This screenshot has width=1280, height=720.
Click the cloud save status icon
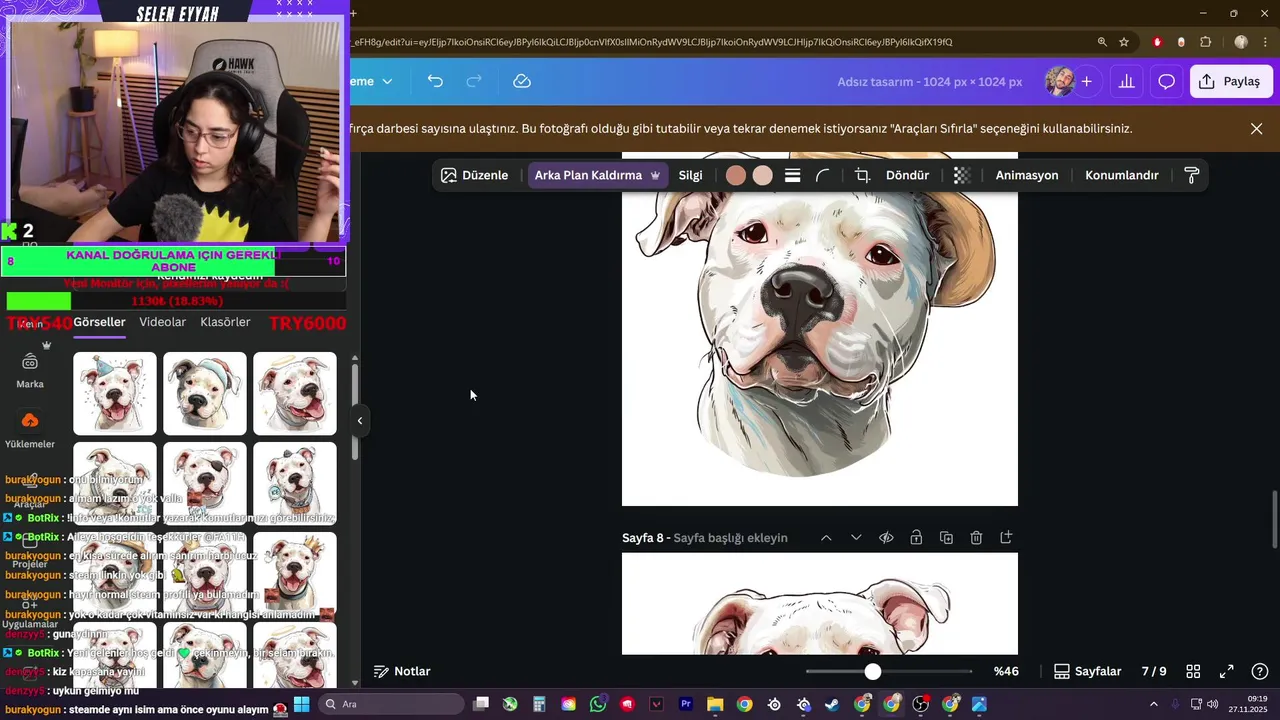[x=522, y=81]
